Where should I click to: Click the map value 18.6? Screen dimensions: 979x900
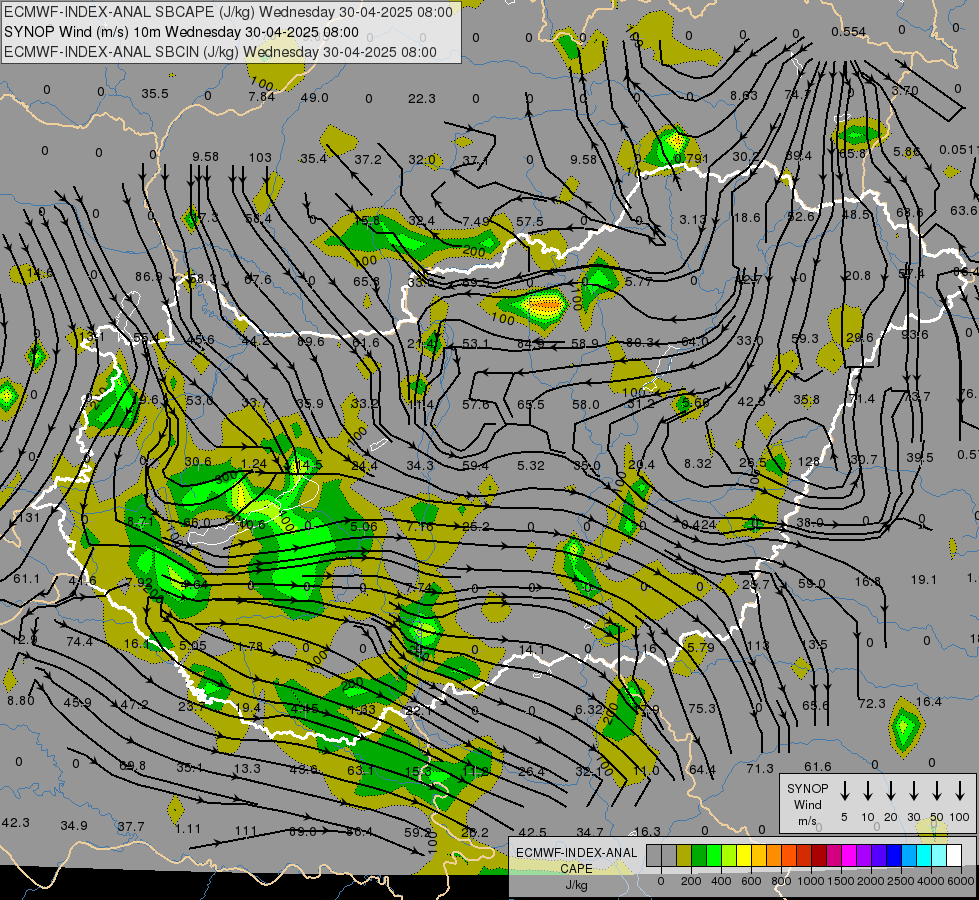click(x=747, y=217)
